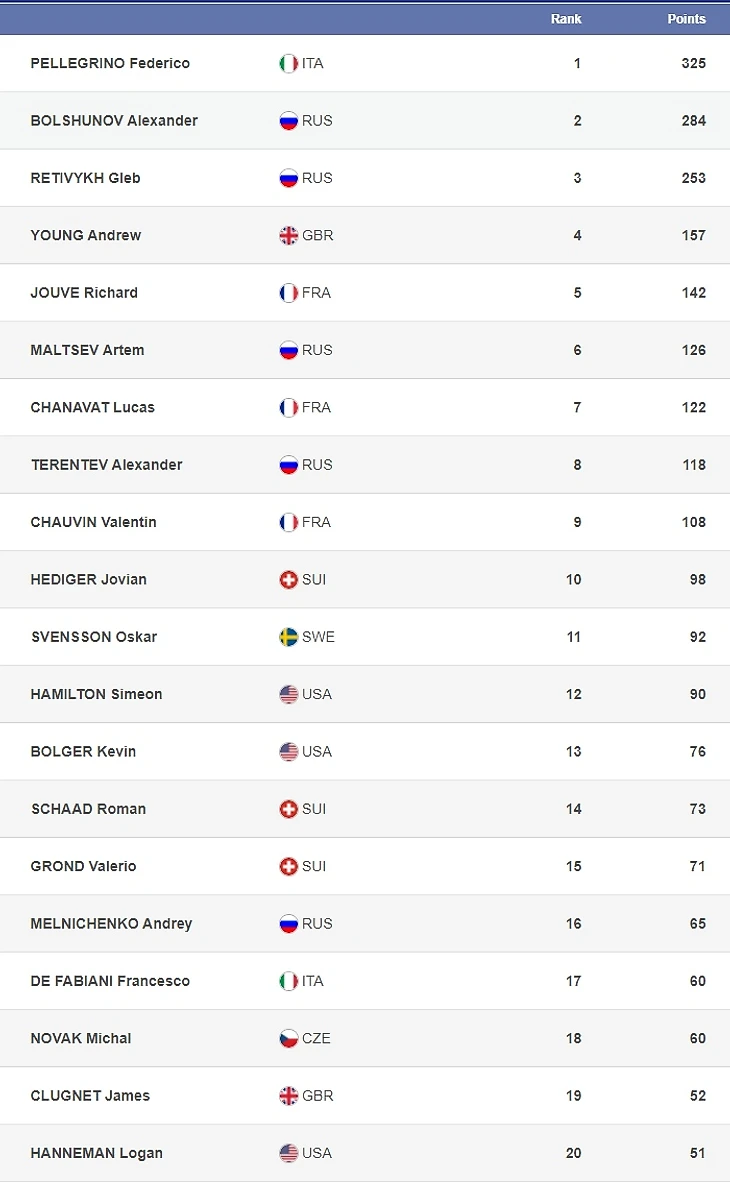The height and width of the screenshot is (1182, 730).
Task: Click the Russia flag beside BOLSHUNOV Alexander
Action: click(288, 121)
